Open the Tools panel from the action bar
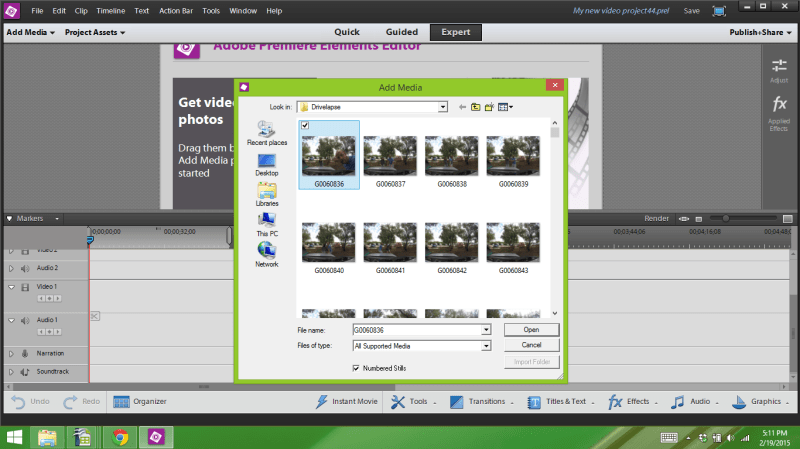 [x=414, y=402]
